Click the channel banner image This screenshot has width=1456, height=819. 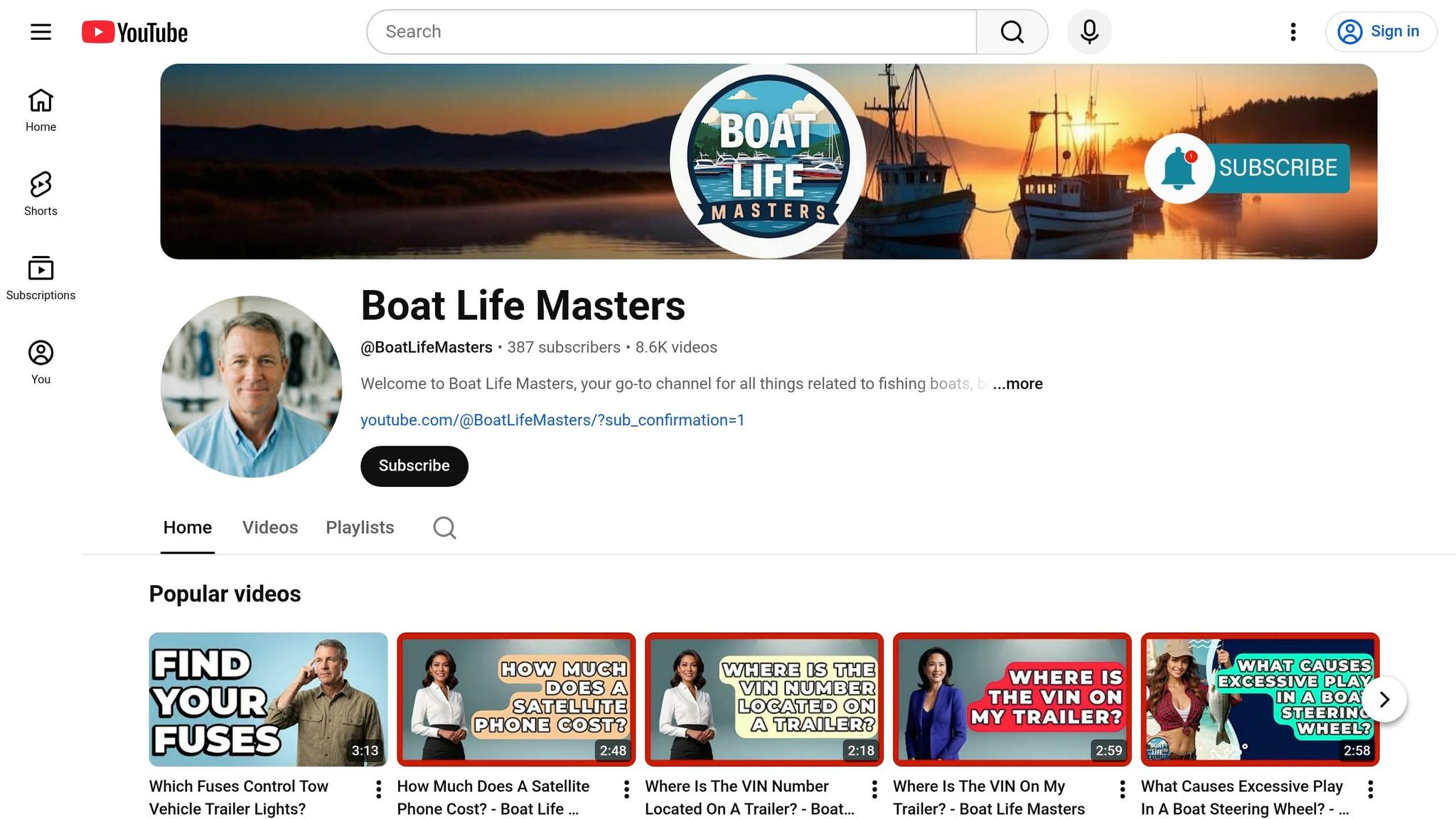769,161
